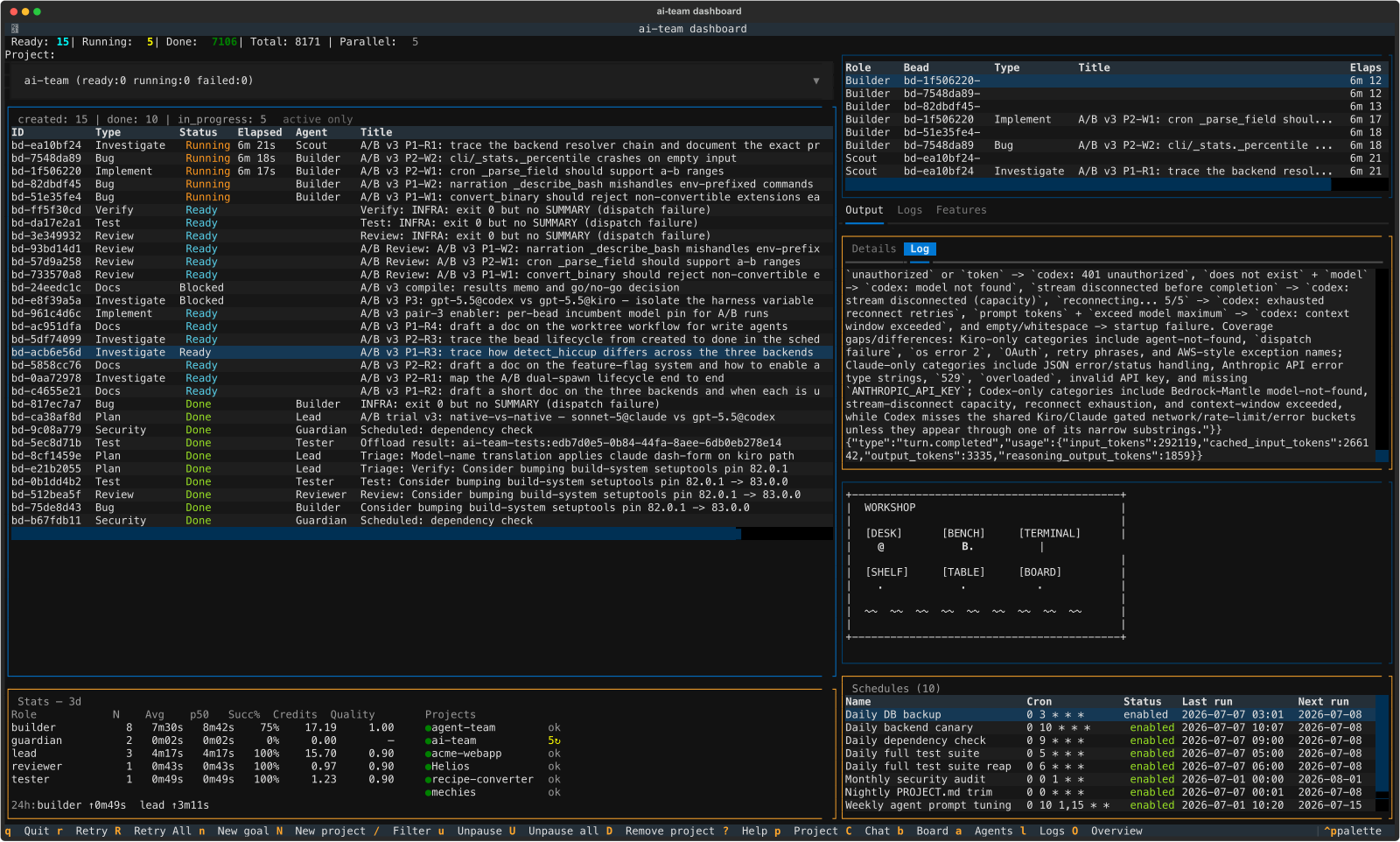Click New goal footer command
The height and width of the screenshot is (842, 1400).
[244, 831]
